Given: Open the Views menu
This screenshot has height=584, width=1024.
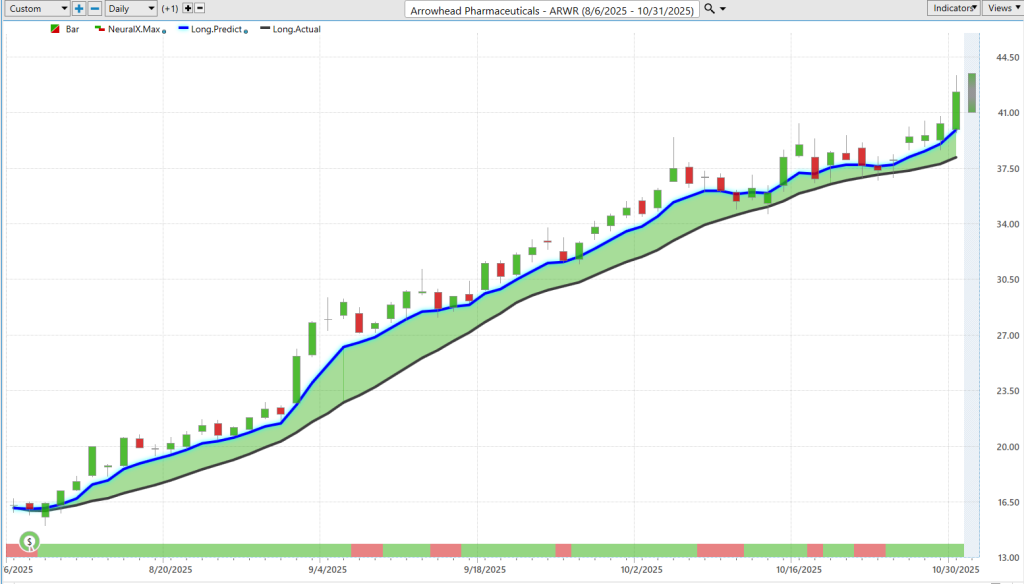Looking at the screenshot, I should pos(1001,8).
